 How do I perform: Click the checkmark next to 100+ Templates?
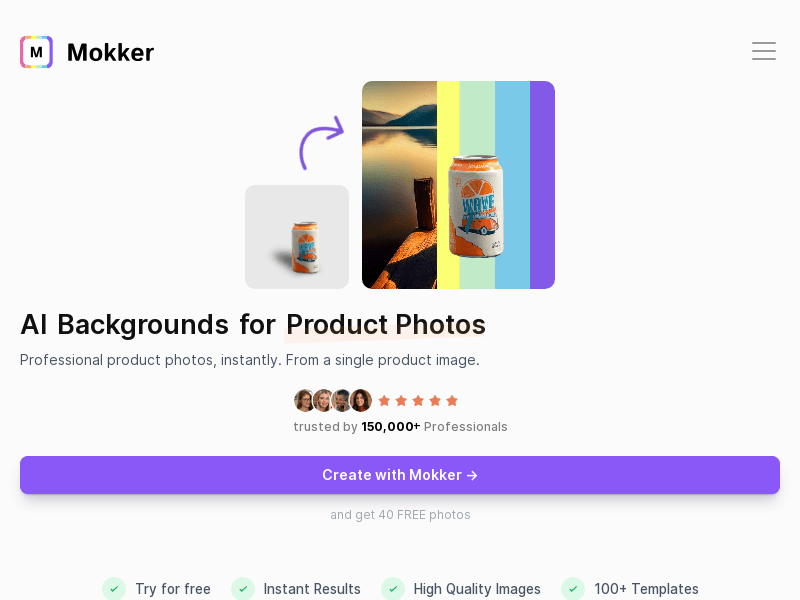(x=573, y=589)
